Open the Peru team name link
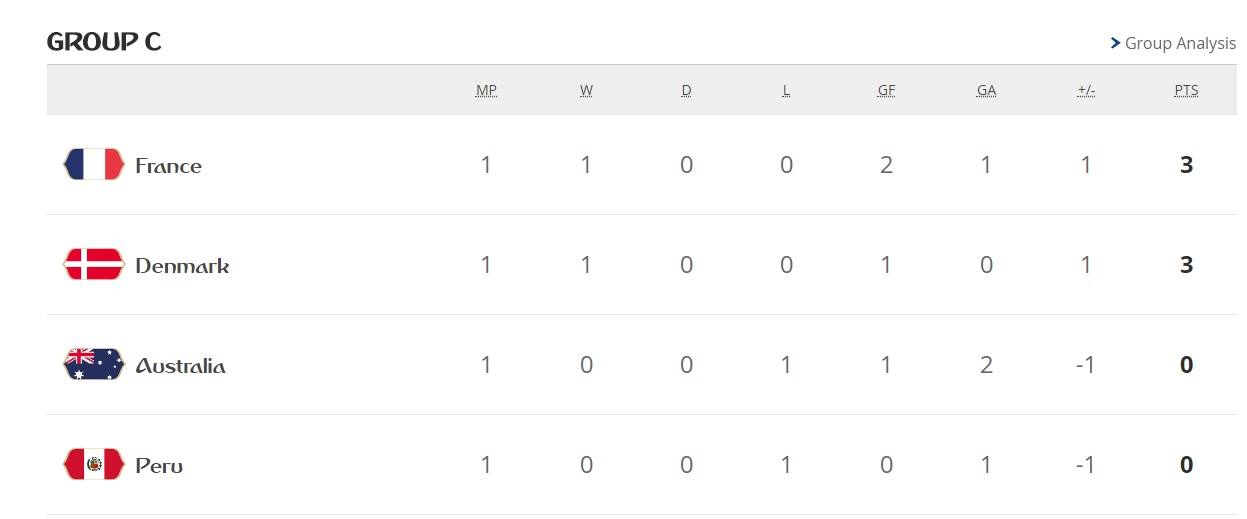1247x519 pixels. click(x=159, y=466)
